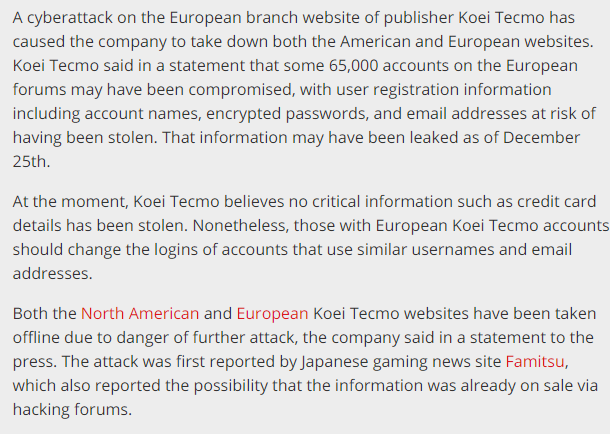Follow the Famitsu link
Viewport: 610px width, 434px height.
[x=535, y=362]
